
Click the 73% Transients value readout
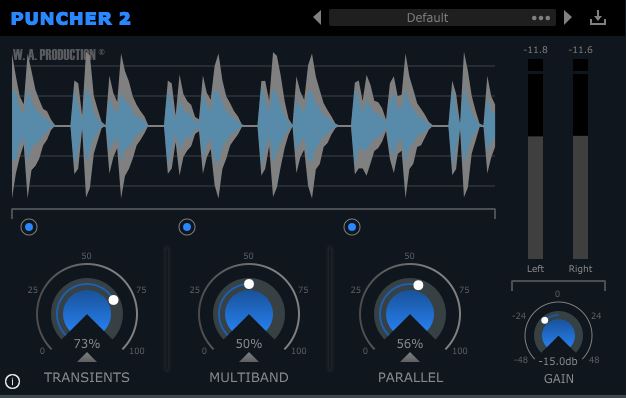click(x=87, y=343)
